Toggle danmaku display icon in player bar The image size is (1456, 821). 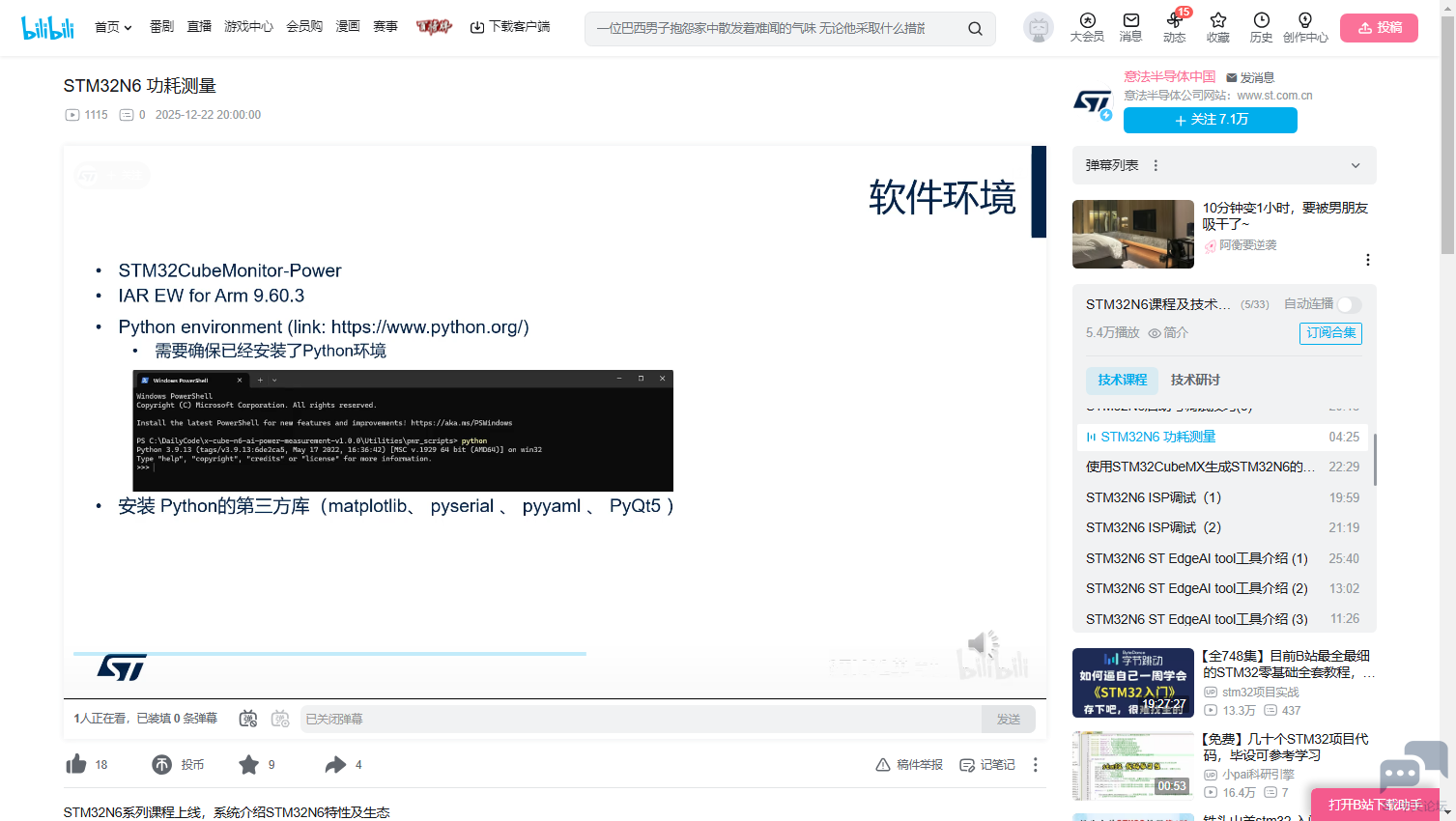248,719
